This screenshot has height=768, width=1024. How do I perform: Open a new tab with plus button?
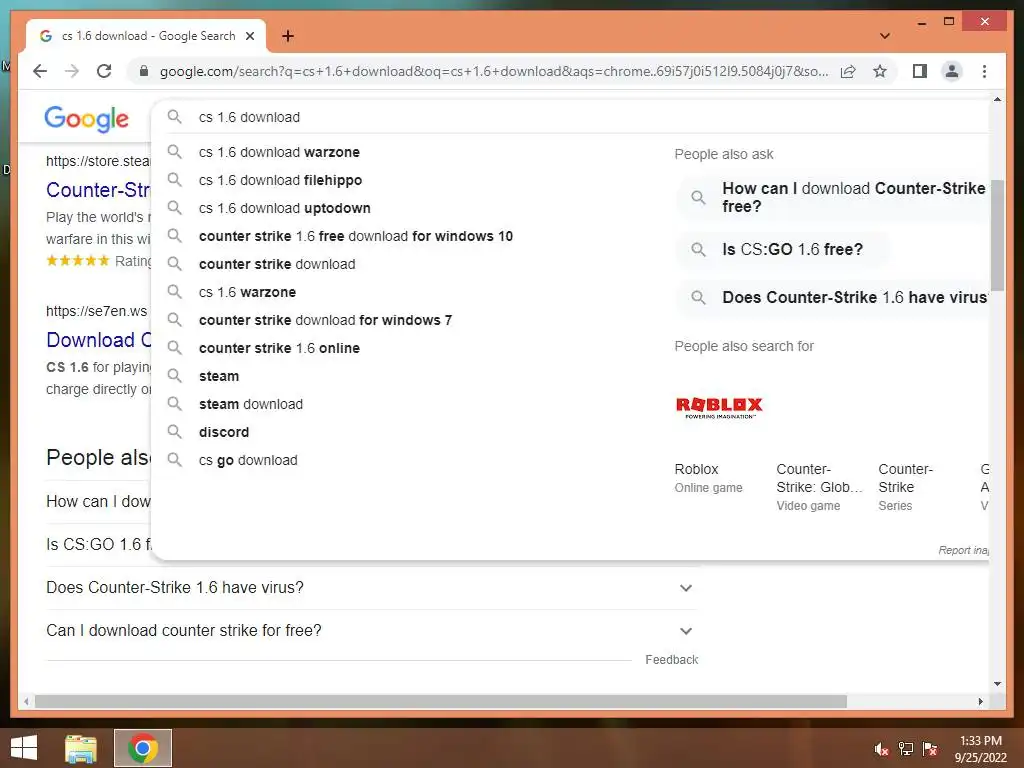(287, 36)
